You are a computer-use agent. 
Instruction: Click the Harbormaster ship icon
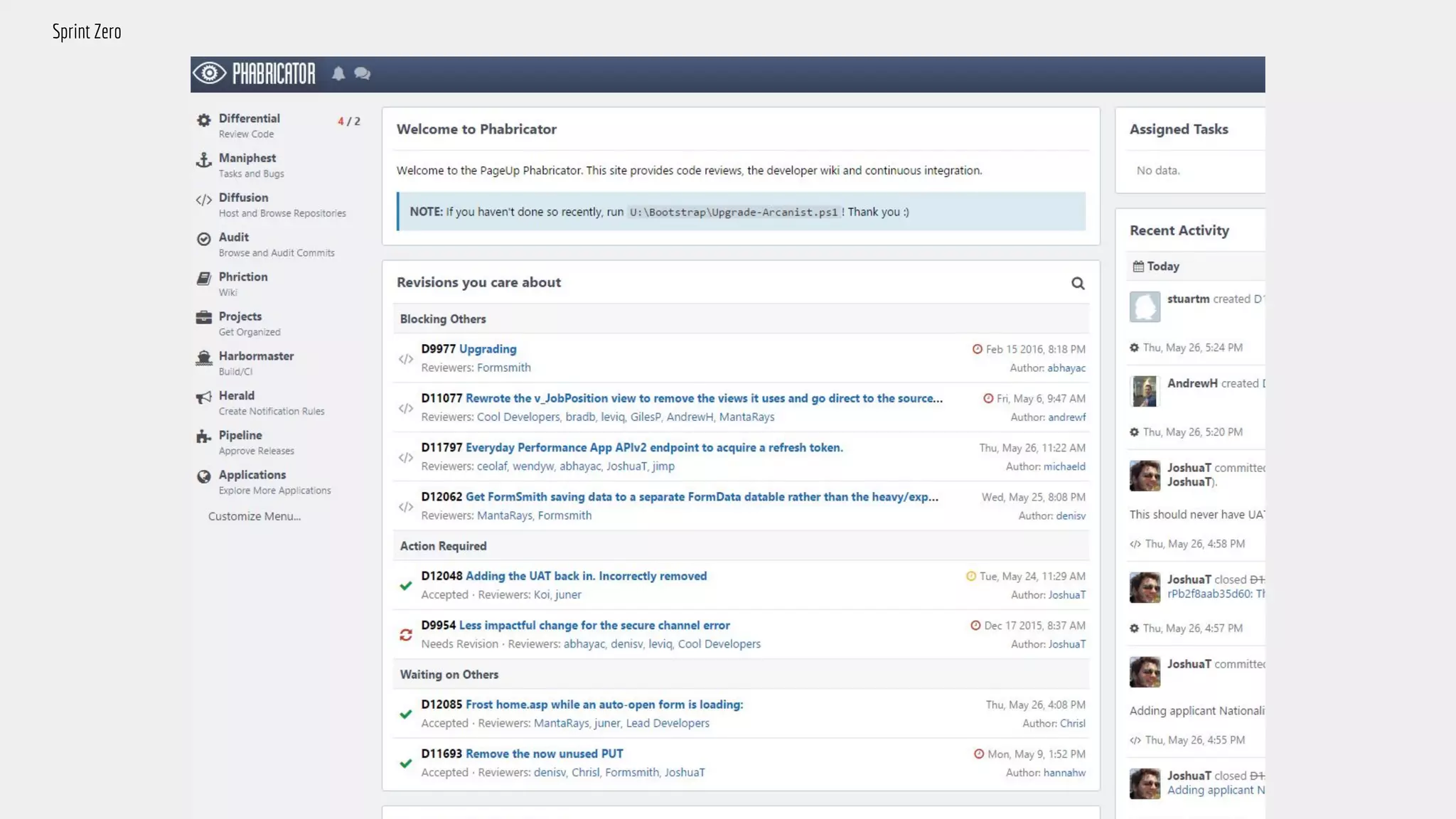204,358
